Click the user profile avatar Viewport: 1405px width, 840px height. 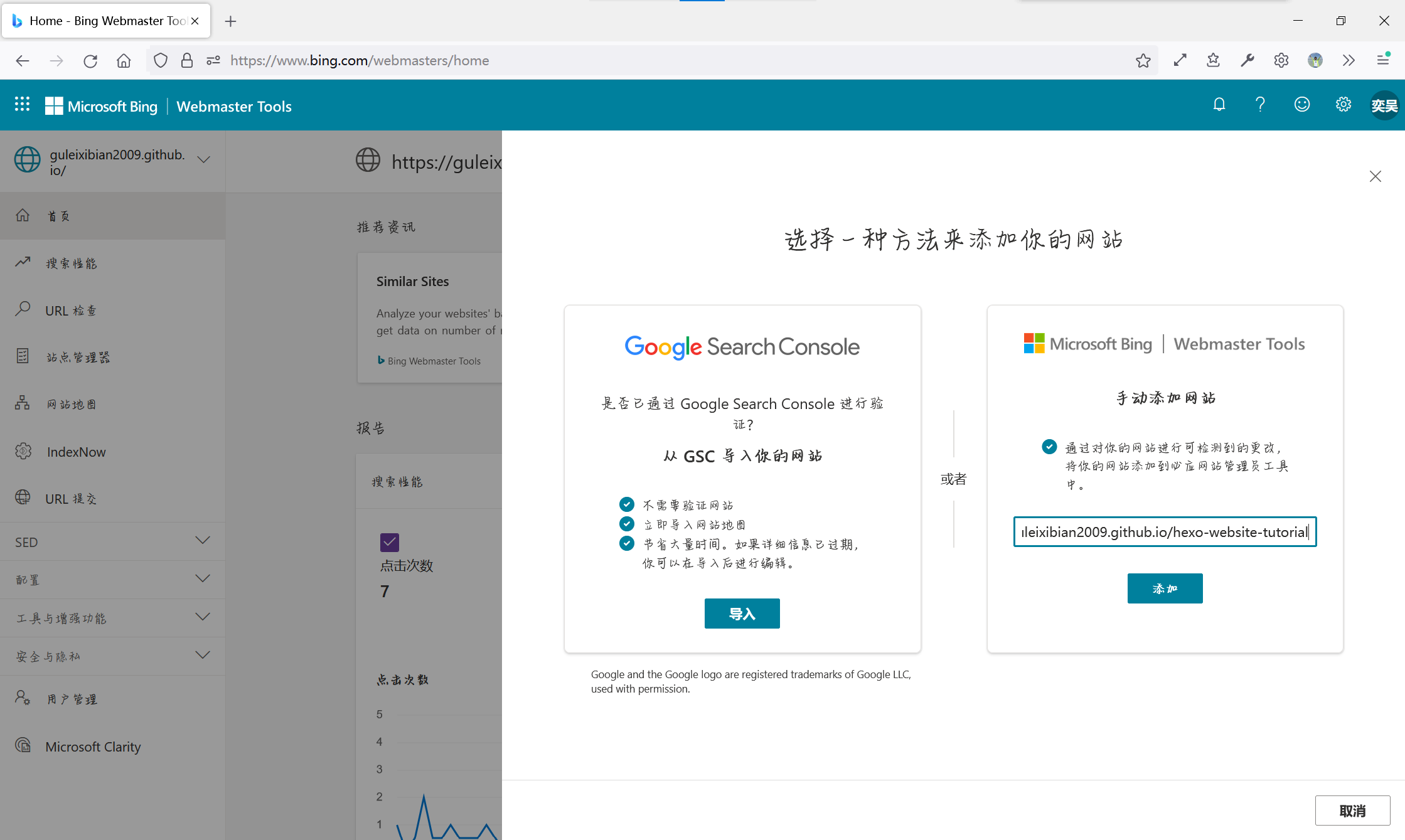1384,105
